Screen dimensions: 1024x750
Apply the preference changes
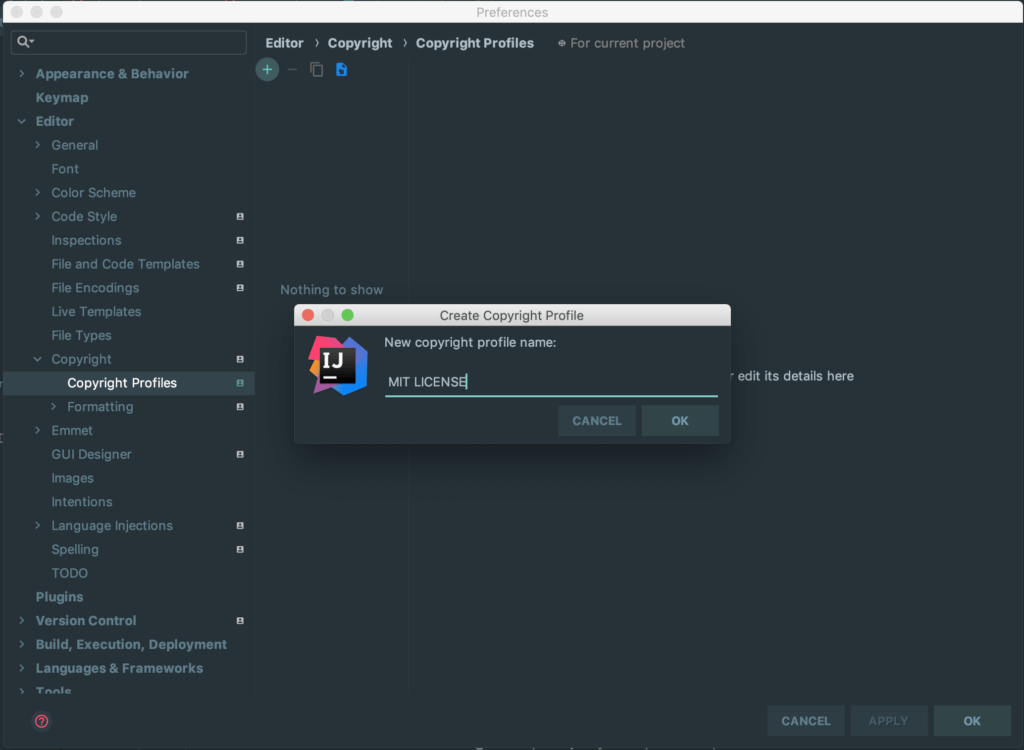click(888, 720)
